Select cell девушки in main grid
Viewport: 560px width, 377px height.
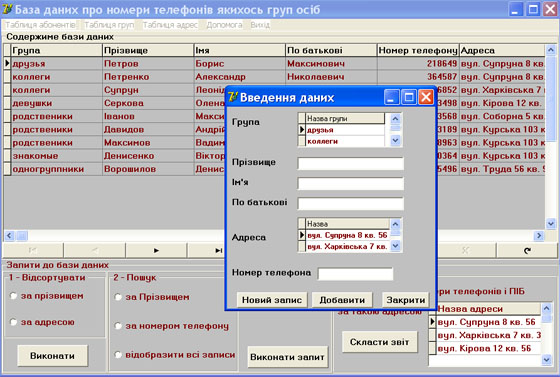[56, 103]
